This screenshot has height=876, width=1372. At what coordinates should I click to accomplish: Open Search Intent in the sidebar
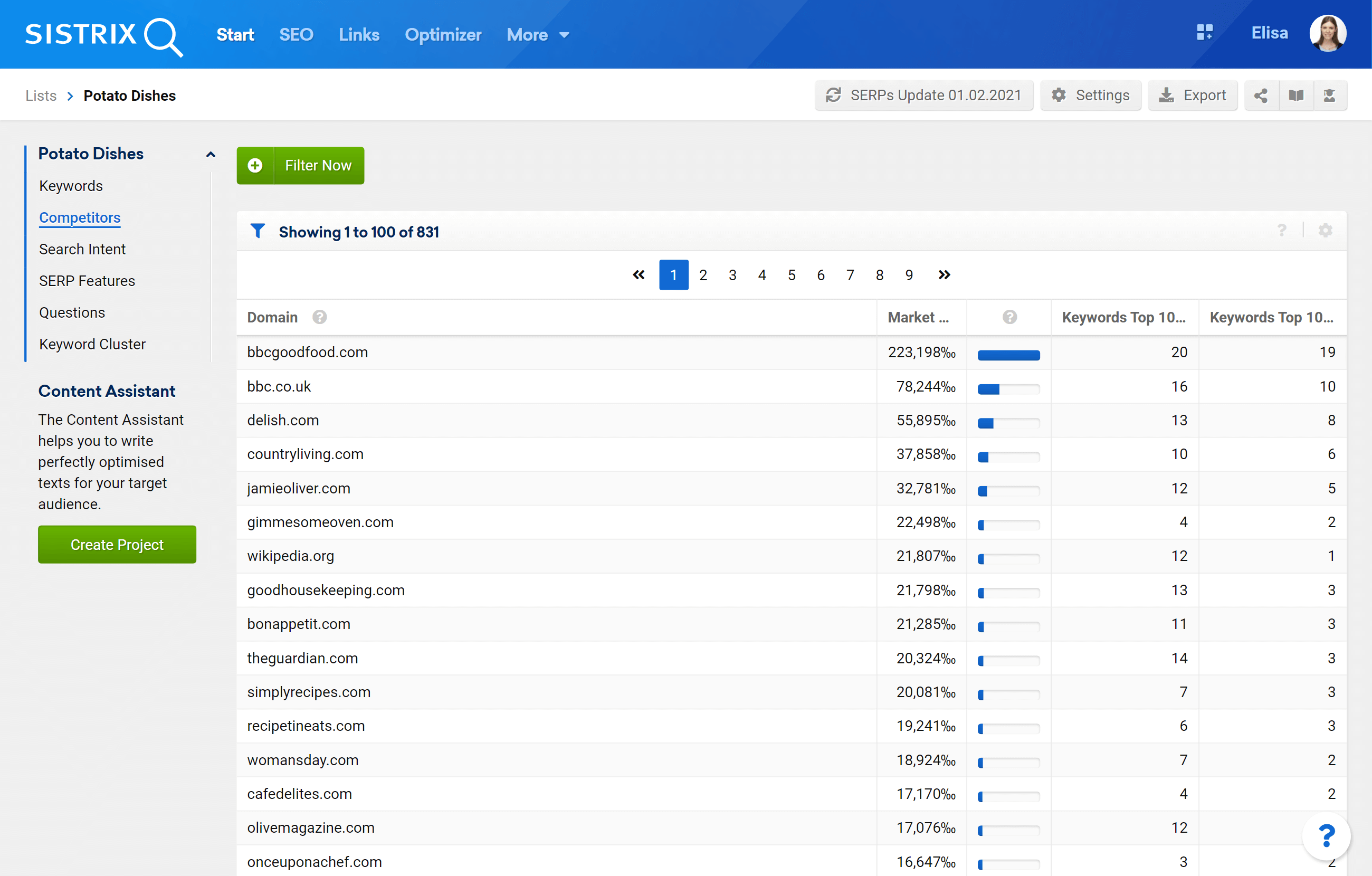[x=83, y=249]
